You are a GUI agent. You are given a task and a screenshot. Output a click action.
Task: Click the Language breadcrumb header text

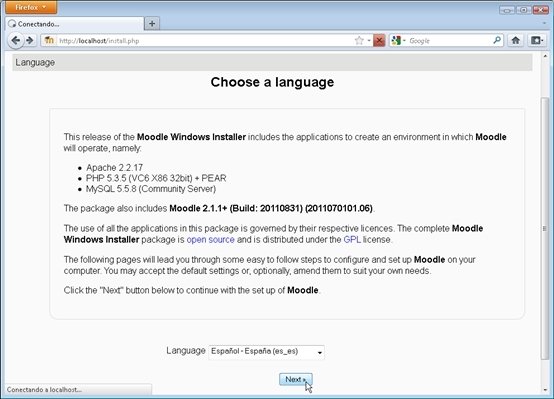coord(35,63)
